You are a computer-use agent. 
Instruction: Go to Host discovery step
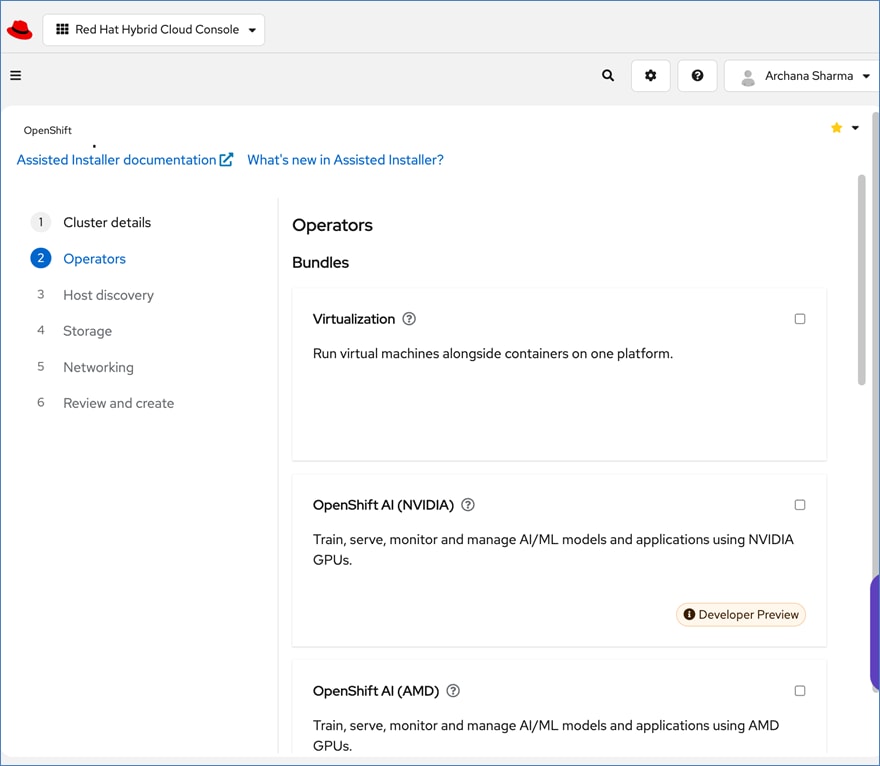(108, 295)
